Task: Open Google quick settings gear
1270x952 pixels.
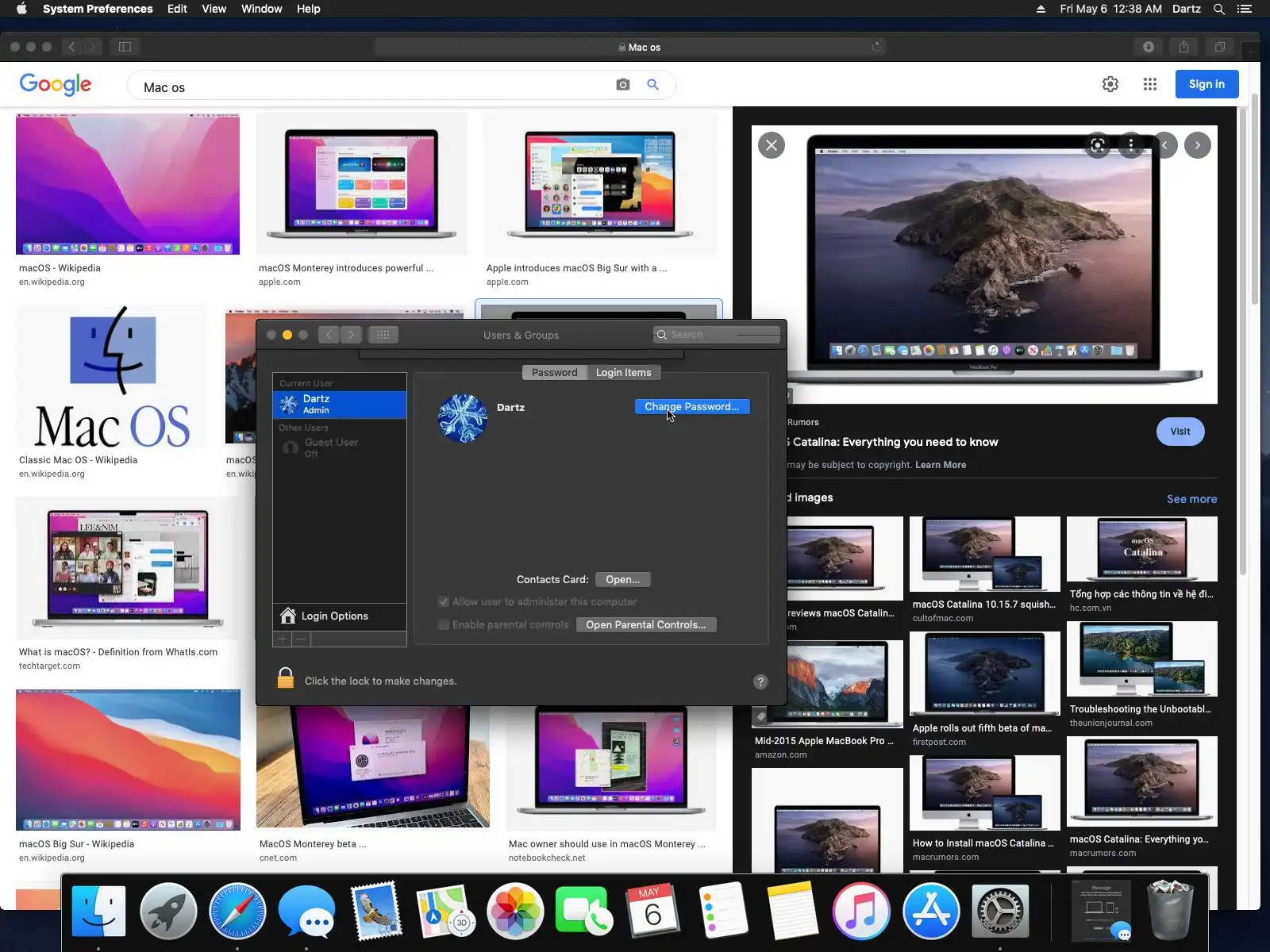Action: (x=1110, y=84)
